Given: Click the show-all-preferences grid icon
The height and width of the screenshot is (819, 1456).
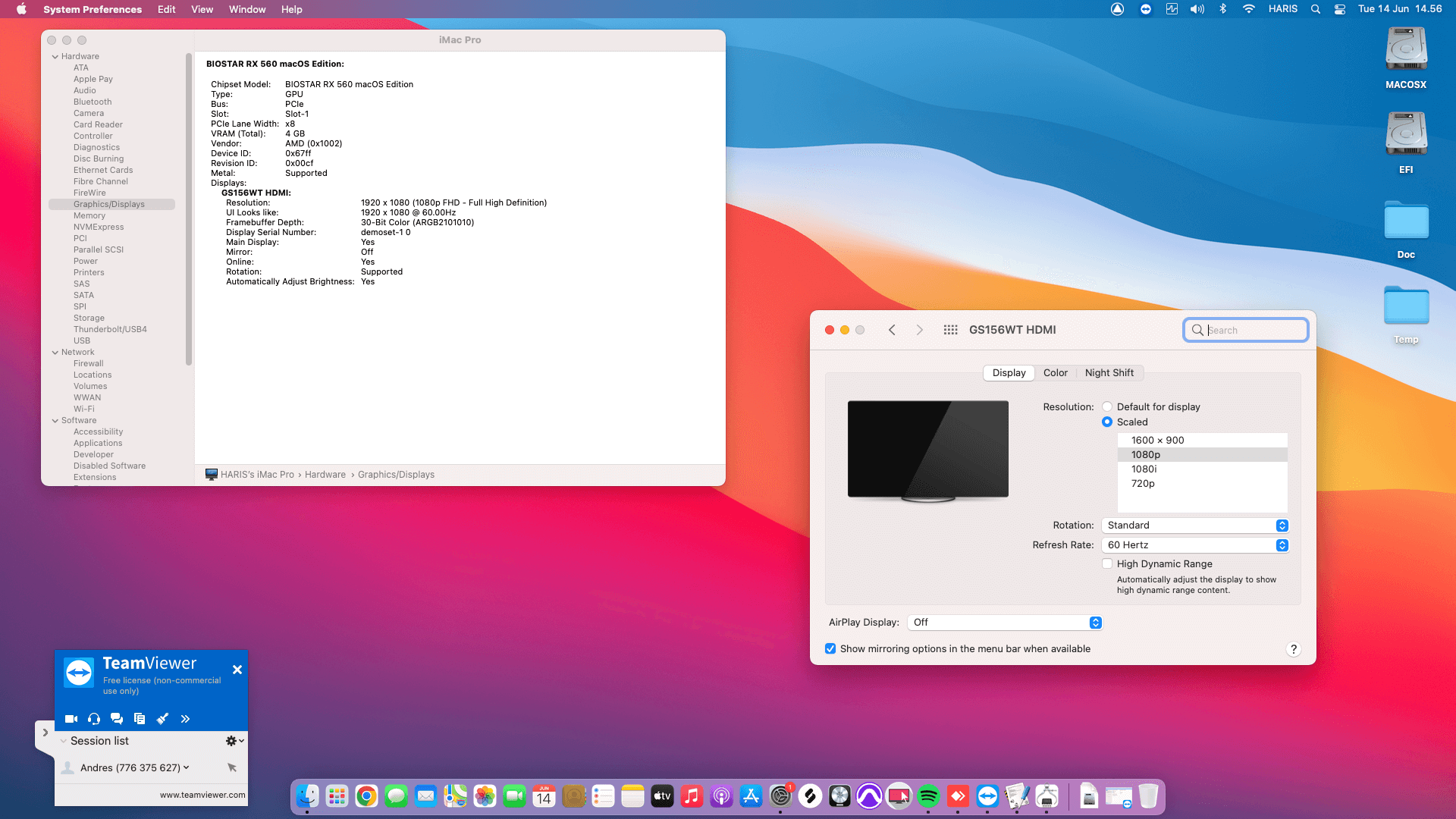Looking at the screenshot, I should 950,330.
